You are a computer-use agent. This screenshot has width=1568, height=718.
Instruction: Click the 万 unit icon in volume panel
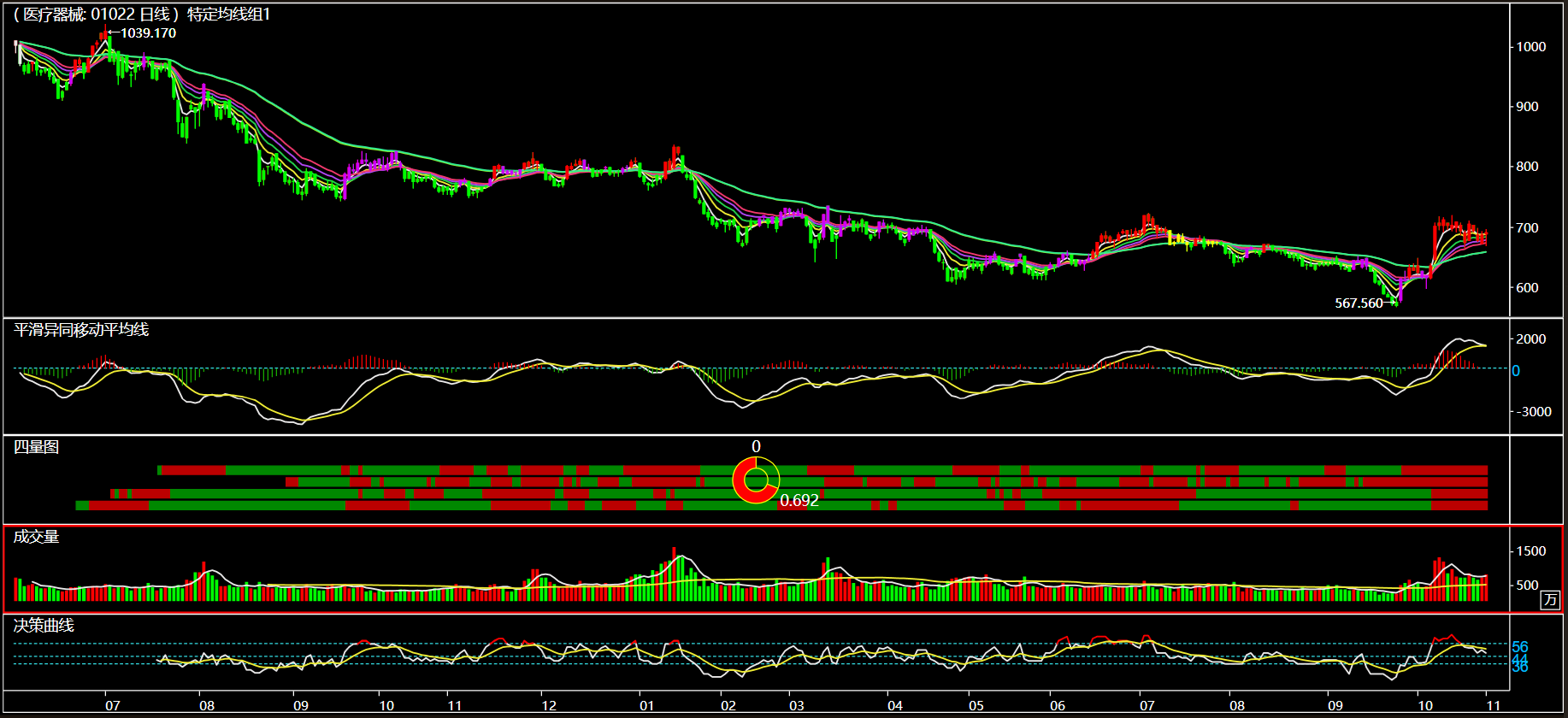[x=1550, y=599]
